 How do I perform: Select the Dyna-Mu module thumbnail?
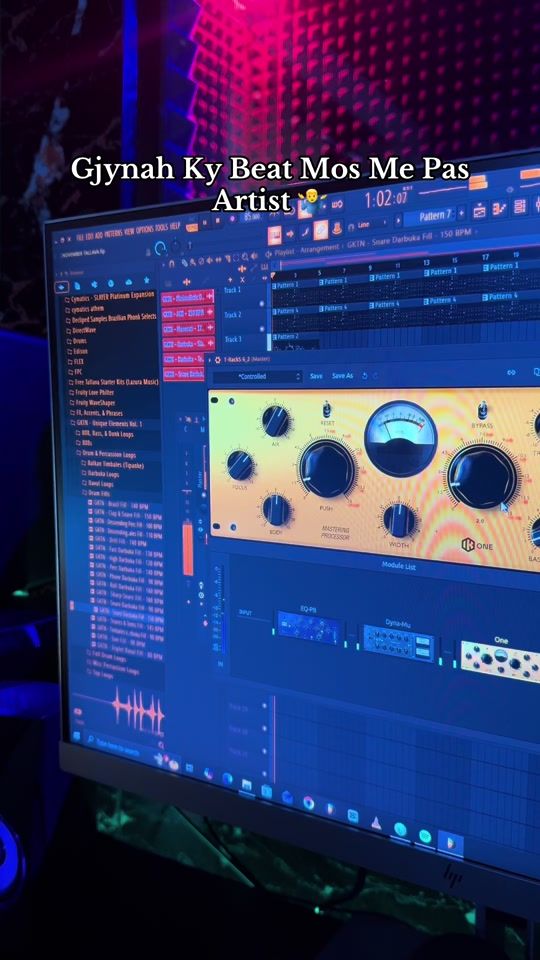(398, 643)
